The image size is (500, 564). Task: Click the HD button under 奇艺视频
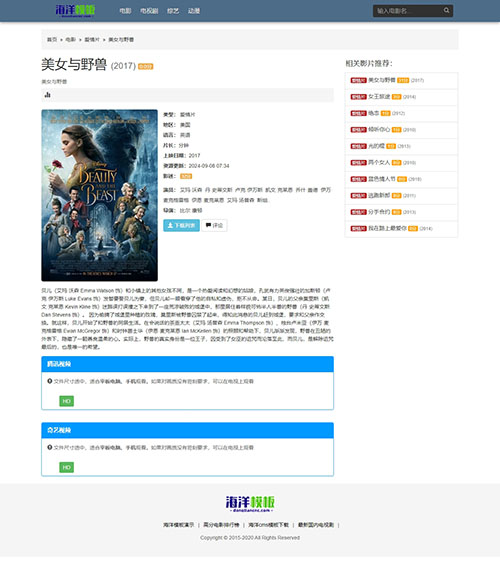(67, 467)
